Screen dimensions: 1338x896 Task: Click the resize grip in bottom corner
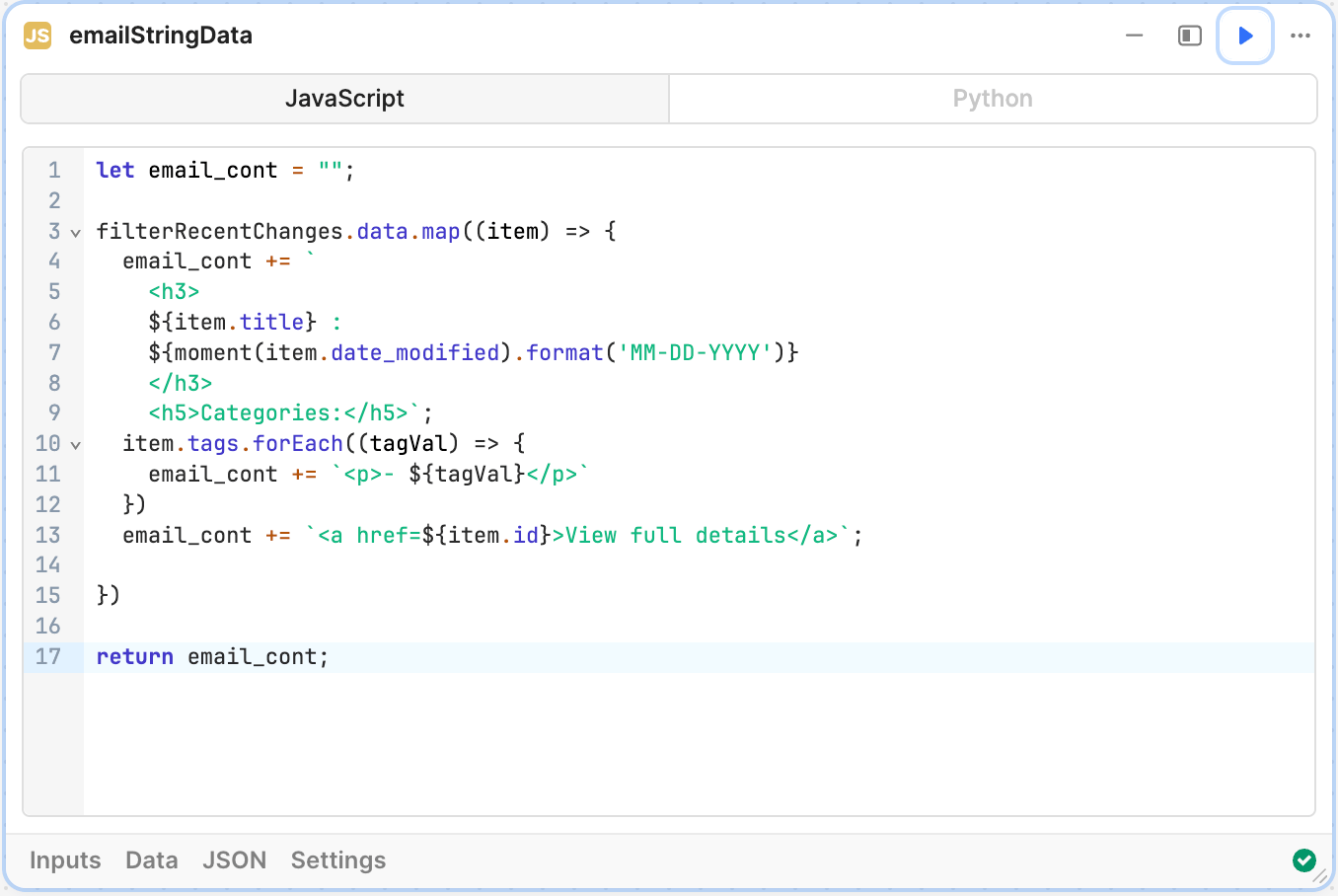pyautogui.click(x=1320, y=875)
